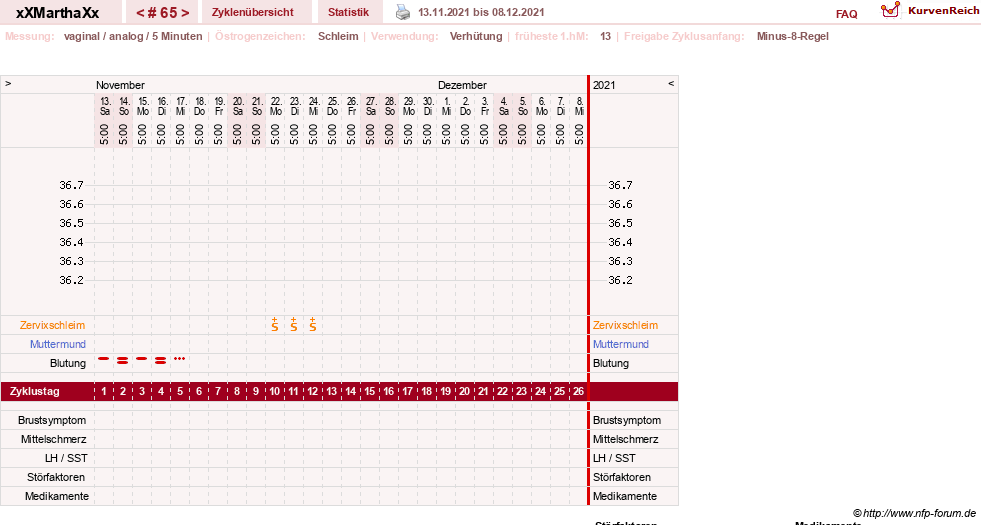
Task: Go to previous cycle with the left arrow
Action: coord(140,13)
